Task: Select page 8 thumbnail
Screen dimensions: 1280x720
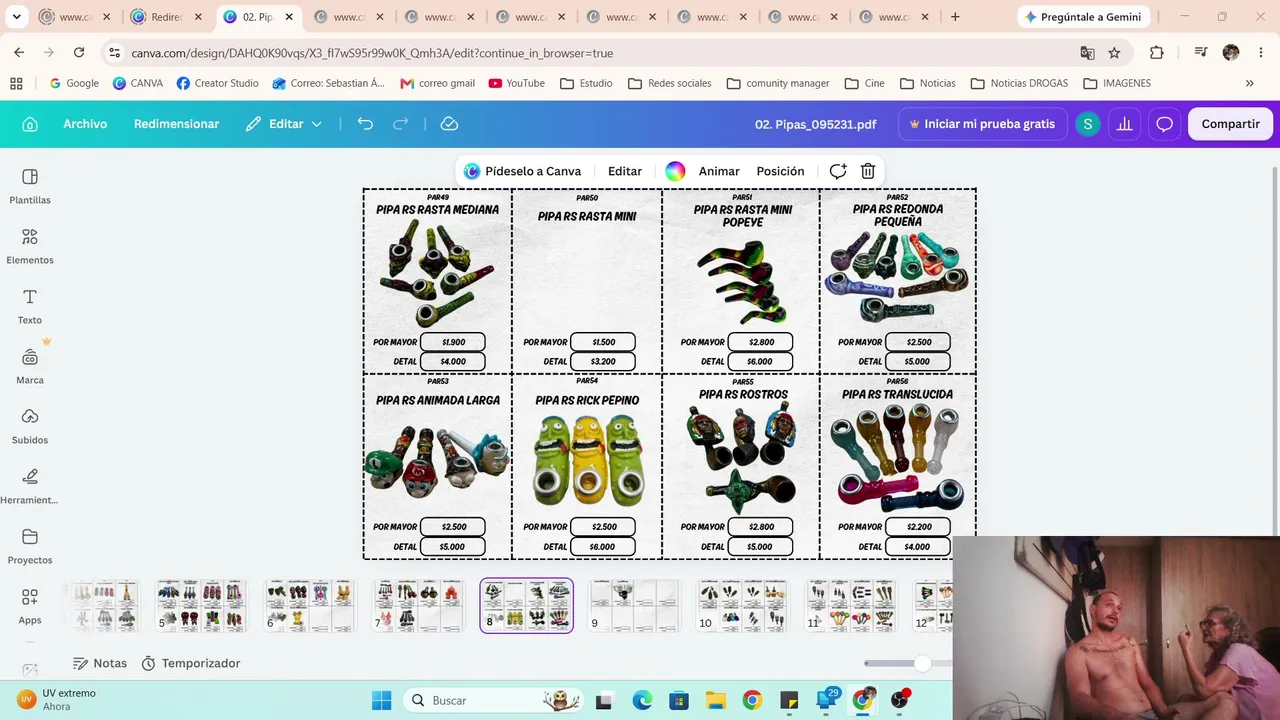Action: [x=527, y=606]
